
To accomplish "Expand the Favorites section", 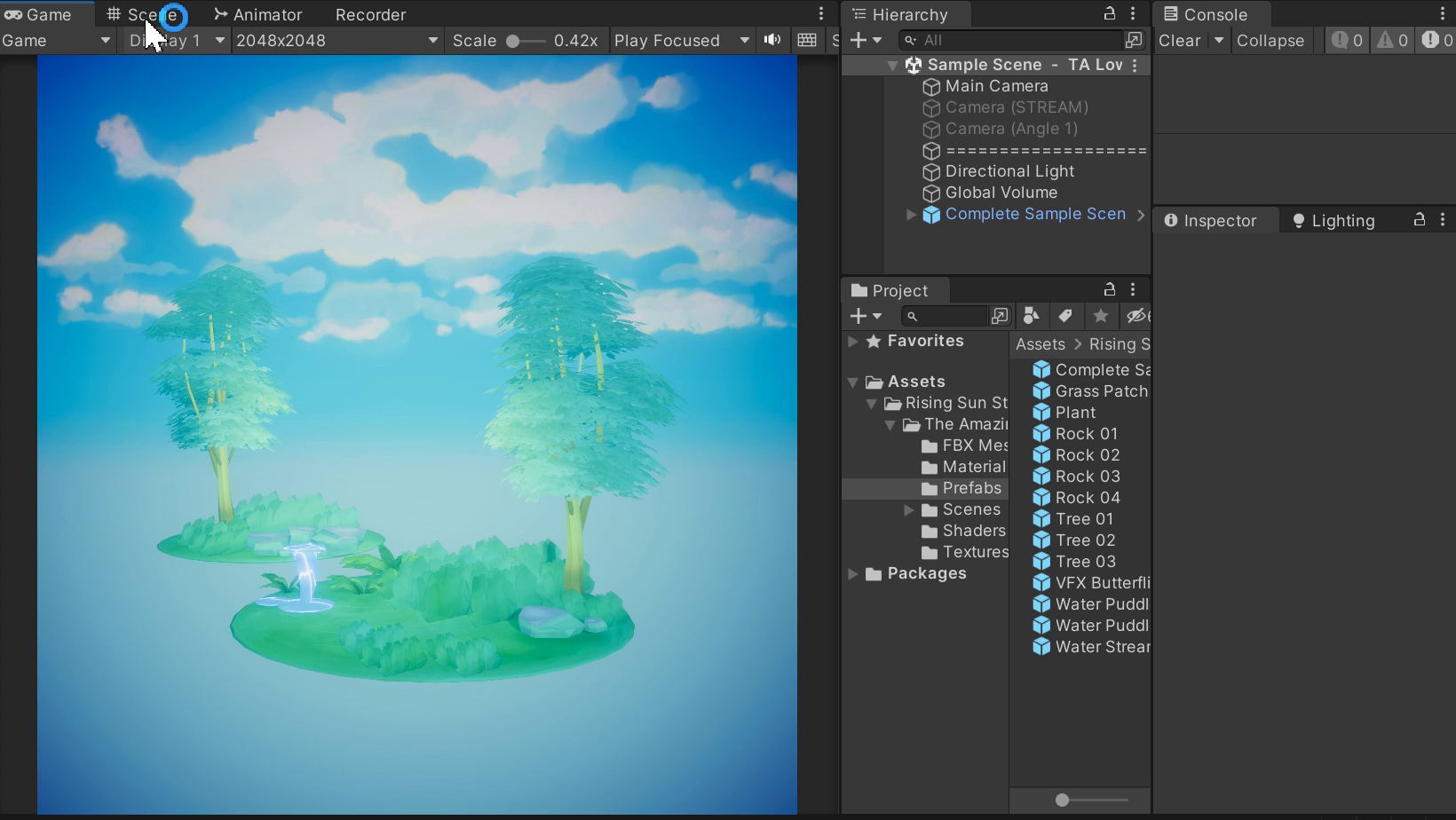I will (x=853, y=341).
